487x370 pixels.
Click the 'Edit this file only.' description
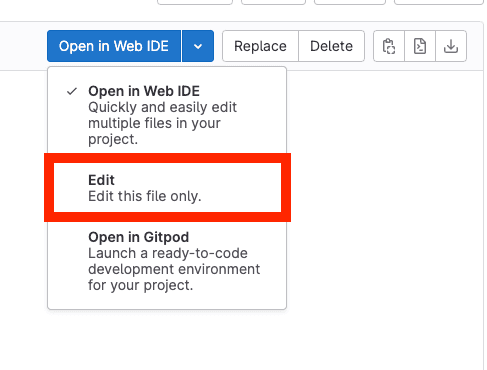[145, 196]
